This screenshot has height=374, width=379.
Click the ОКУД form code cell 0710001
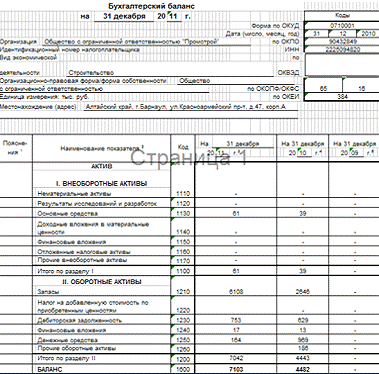[x=342, y=26]
